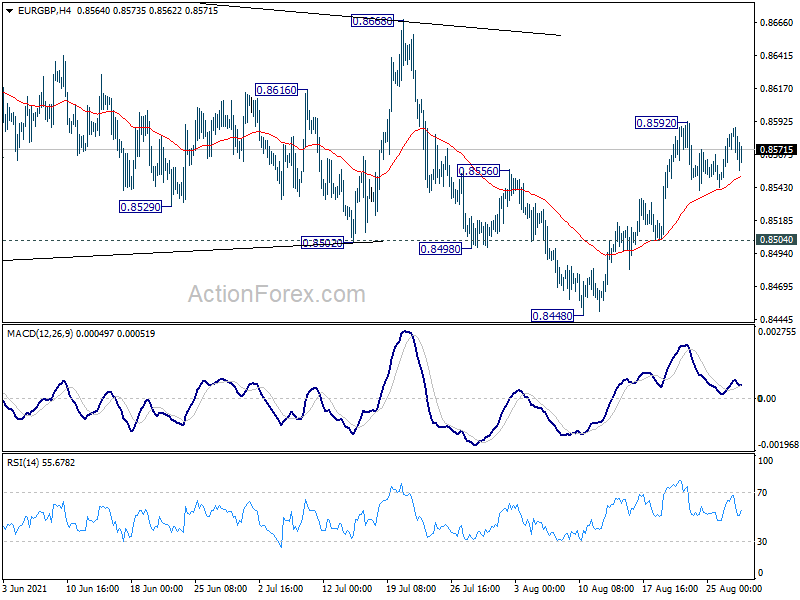Screen dimensions: 800x600
Task: Select the 0.86680 price label
Action: click(x=372, y=21)
